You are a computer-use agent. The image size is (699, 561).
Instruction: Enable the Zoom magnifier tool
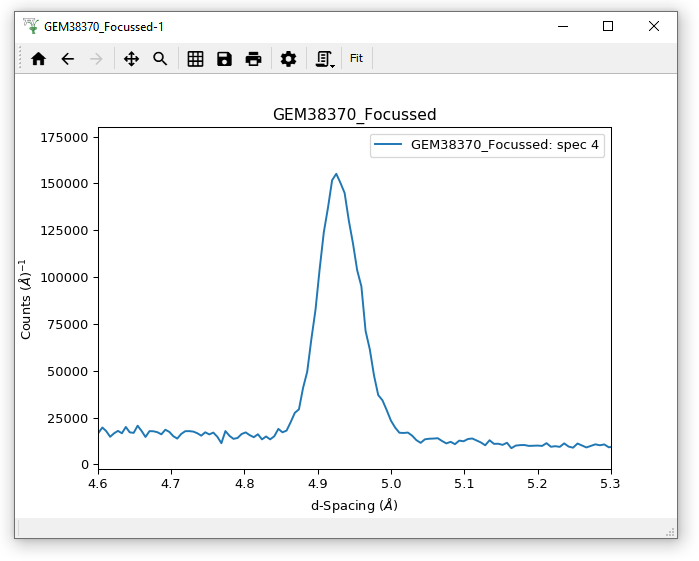point(160,59)
